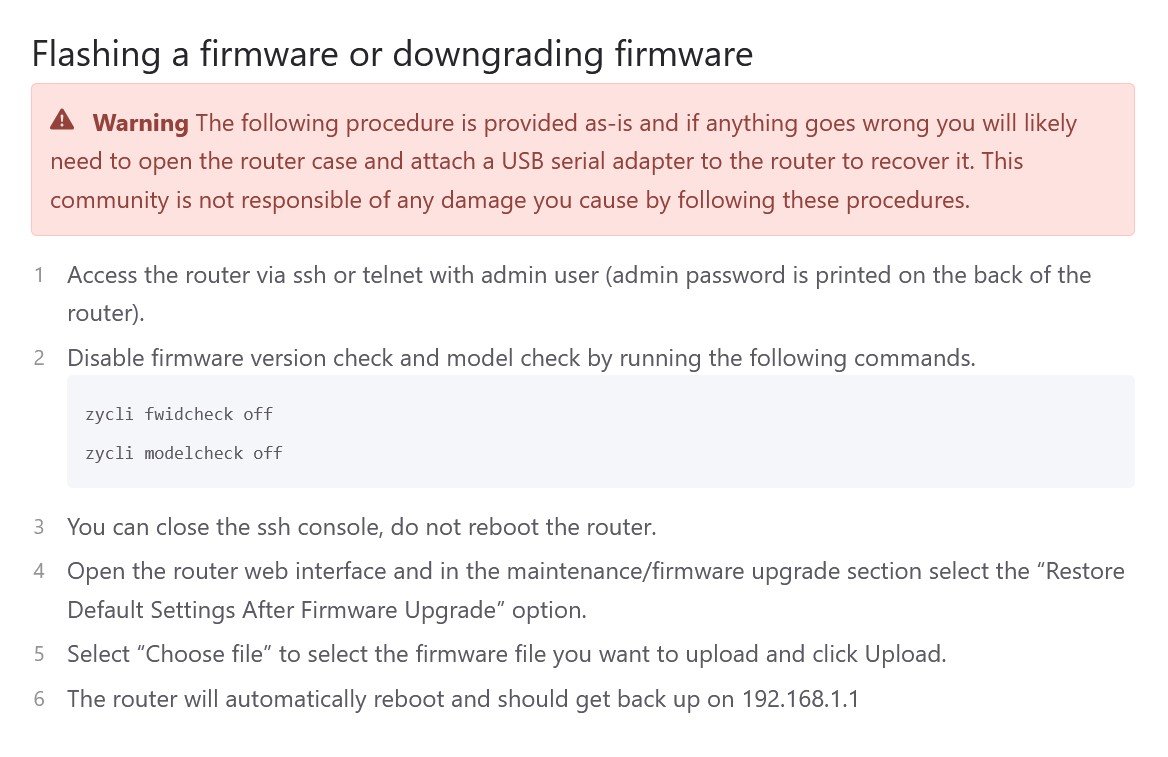Screen dimensions: 1168x757
Task: Click step number 3 in the list
Action: click(39, 527)
